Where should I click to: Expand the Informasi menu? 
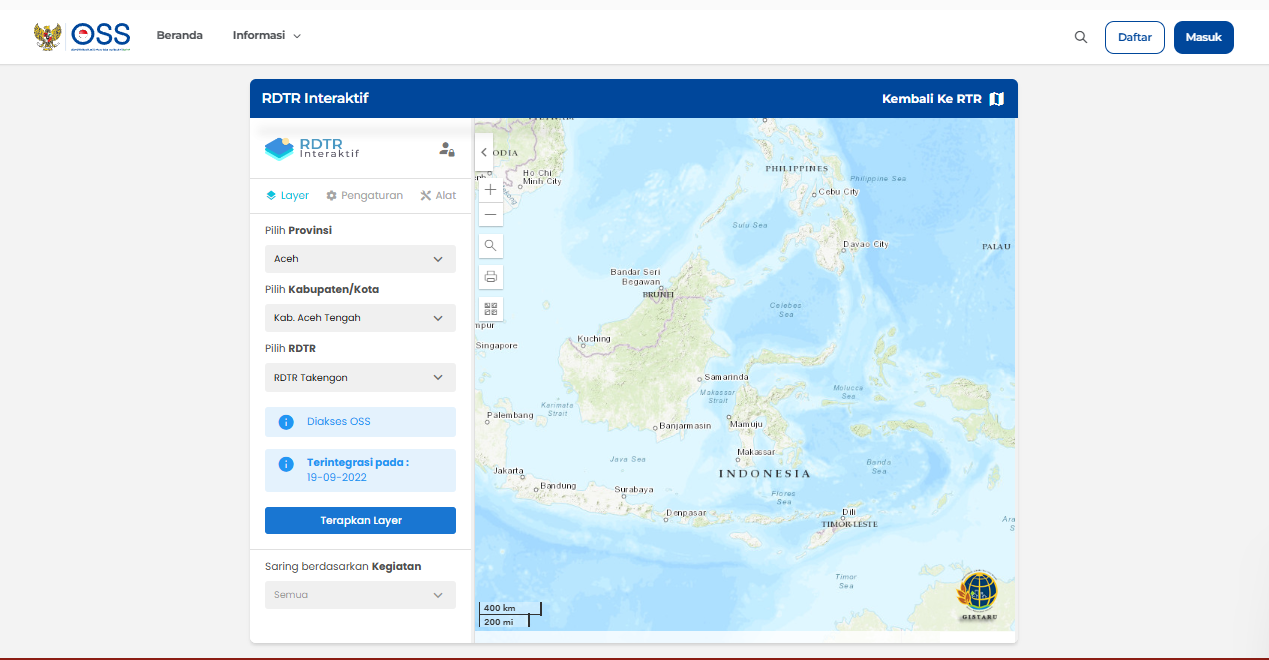click(266, 36)
